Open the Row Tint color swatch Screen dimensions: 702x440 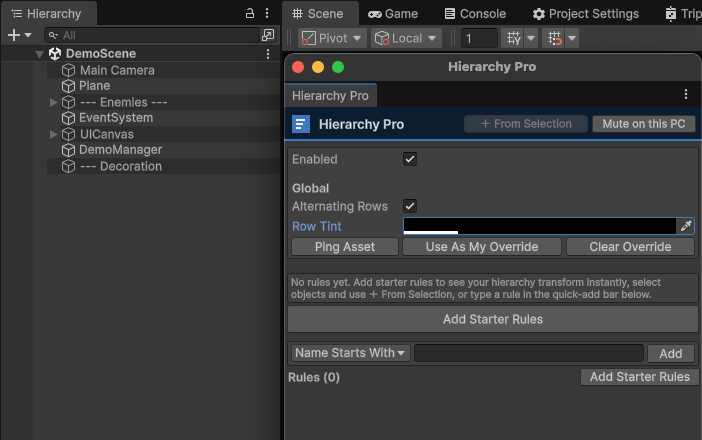539,226
